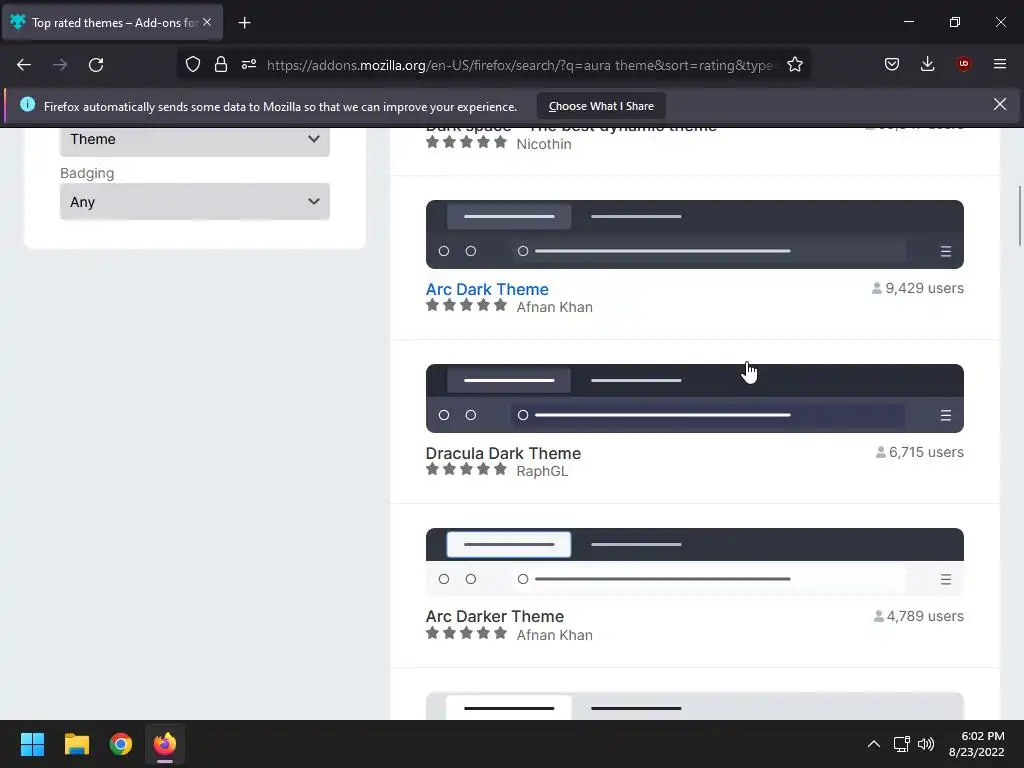Screen dimensions: 1024x768
Task: Select the Top rated themes tab
Action: tap(112, 22)
